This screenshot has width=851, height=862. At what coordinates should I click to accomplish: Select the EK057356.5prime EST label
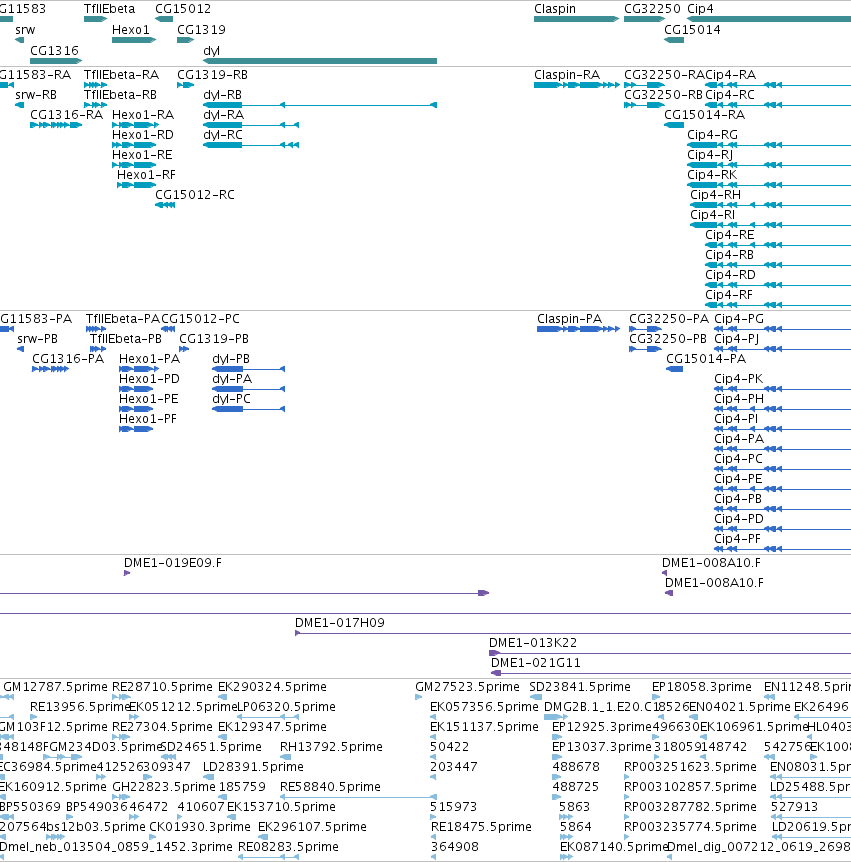(484, 707)
